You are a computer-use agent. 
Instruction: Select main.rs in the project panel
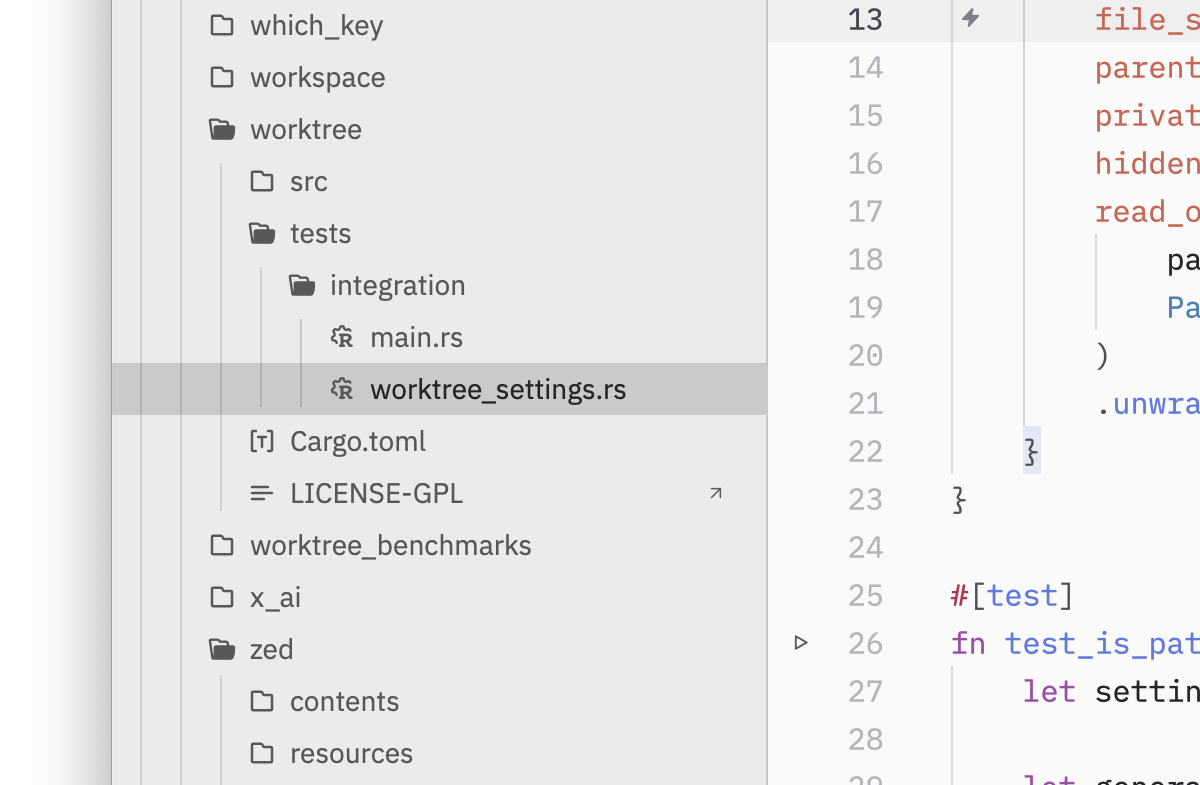[x=417, y=337]
